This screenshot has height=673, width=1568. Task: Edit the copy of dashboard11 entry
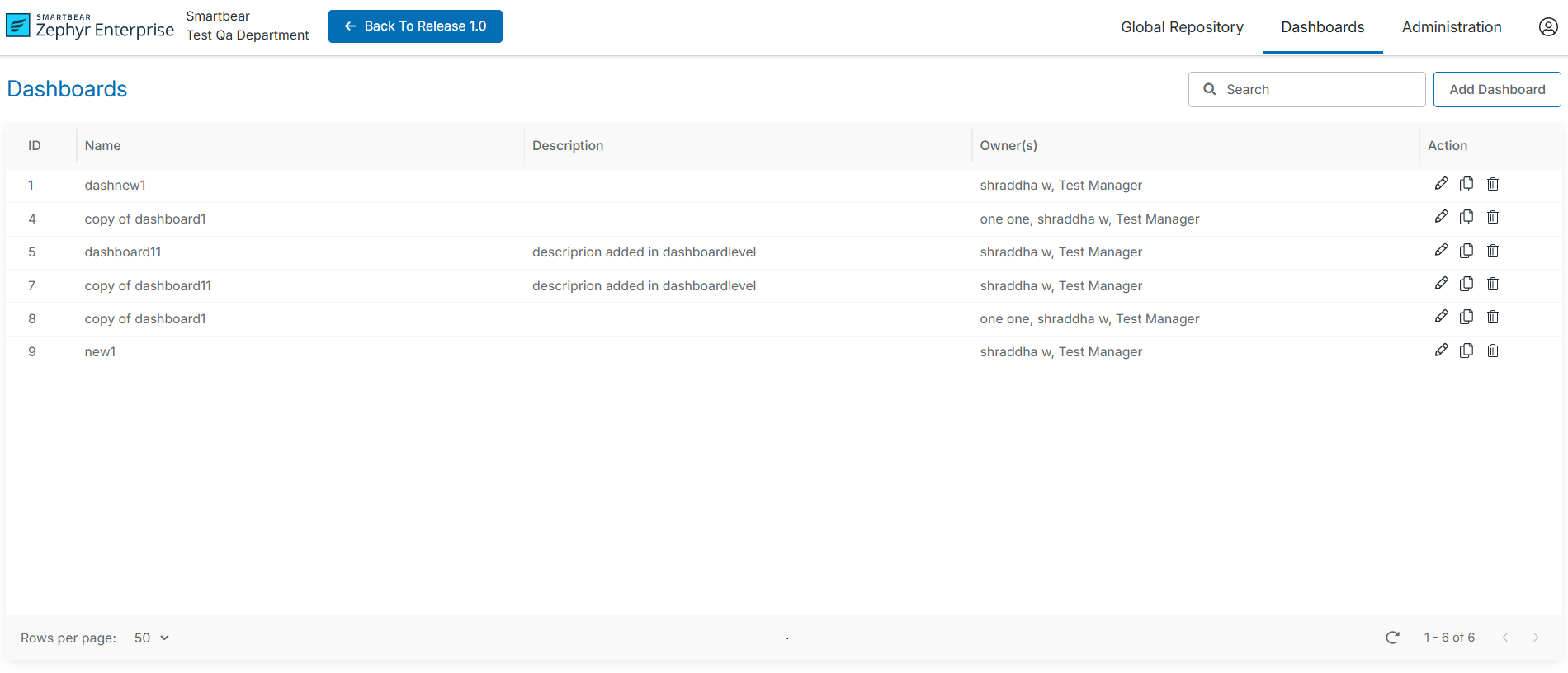pos(1441,284)
